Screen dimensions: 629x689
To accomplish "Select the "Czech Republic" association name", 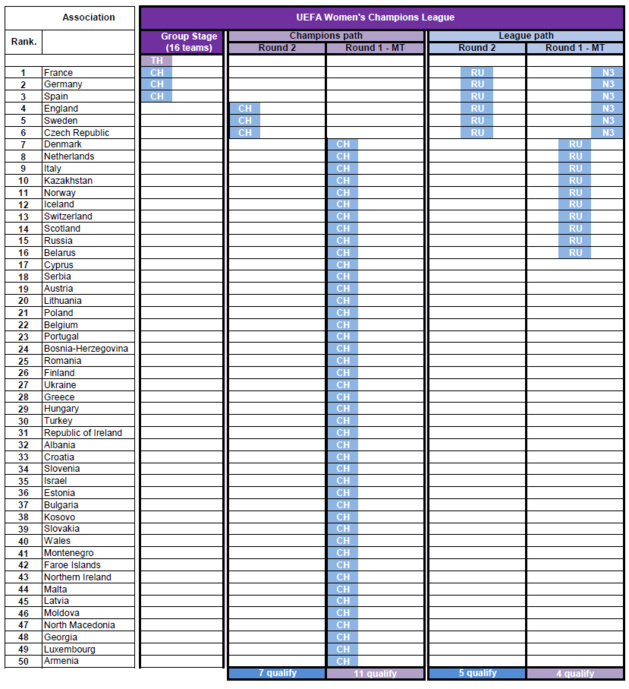I will pos(76,133).
